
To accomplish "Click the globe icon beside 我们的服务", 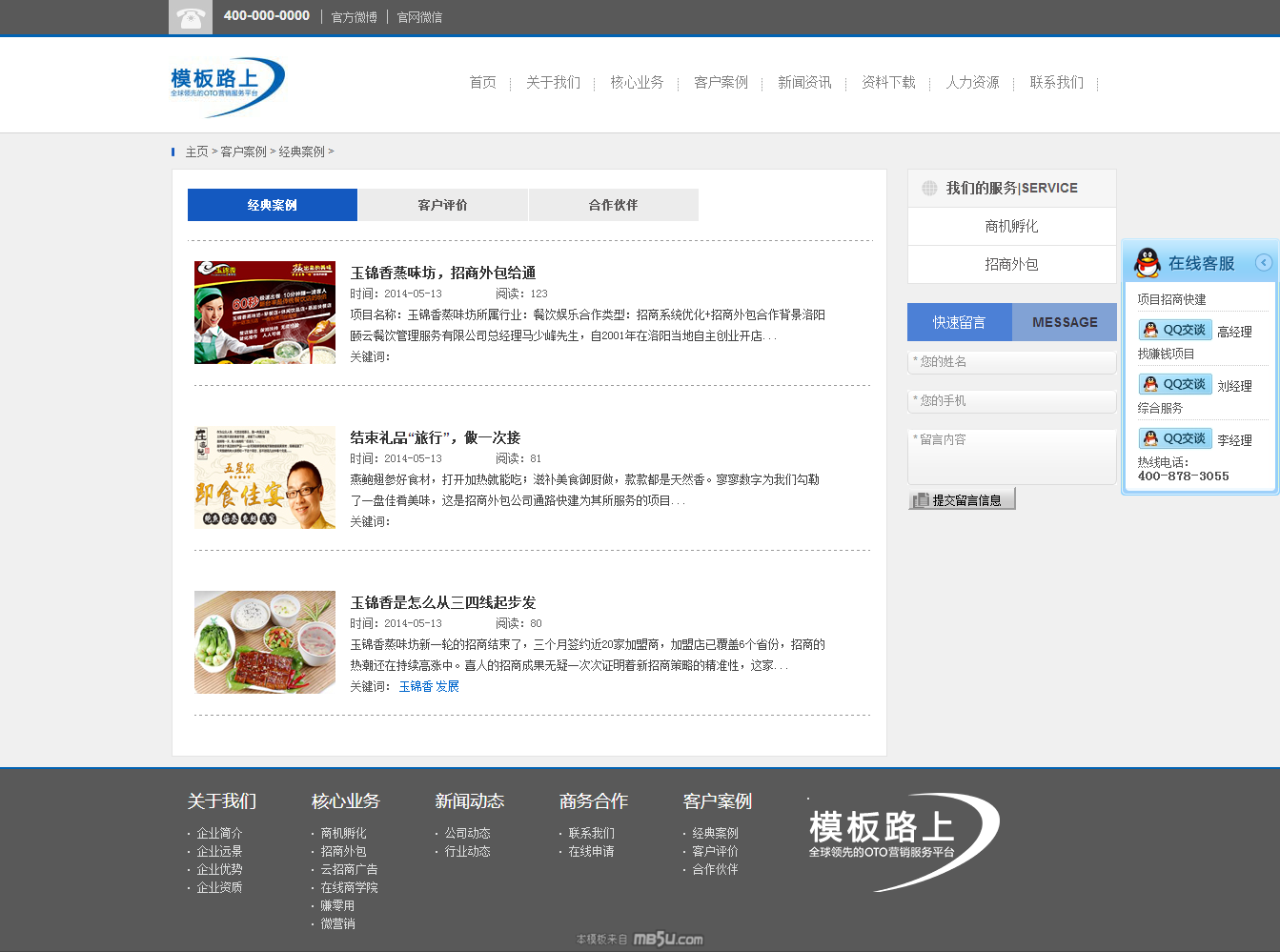I will coord(929,189).
